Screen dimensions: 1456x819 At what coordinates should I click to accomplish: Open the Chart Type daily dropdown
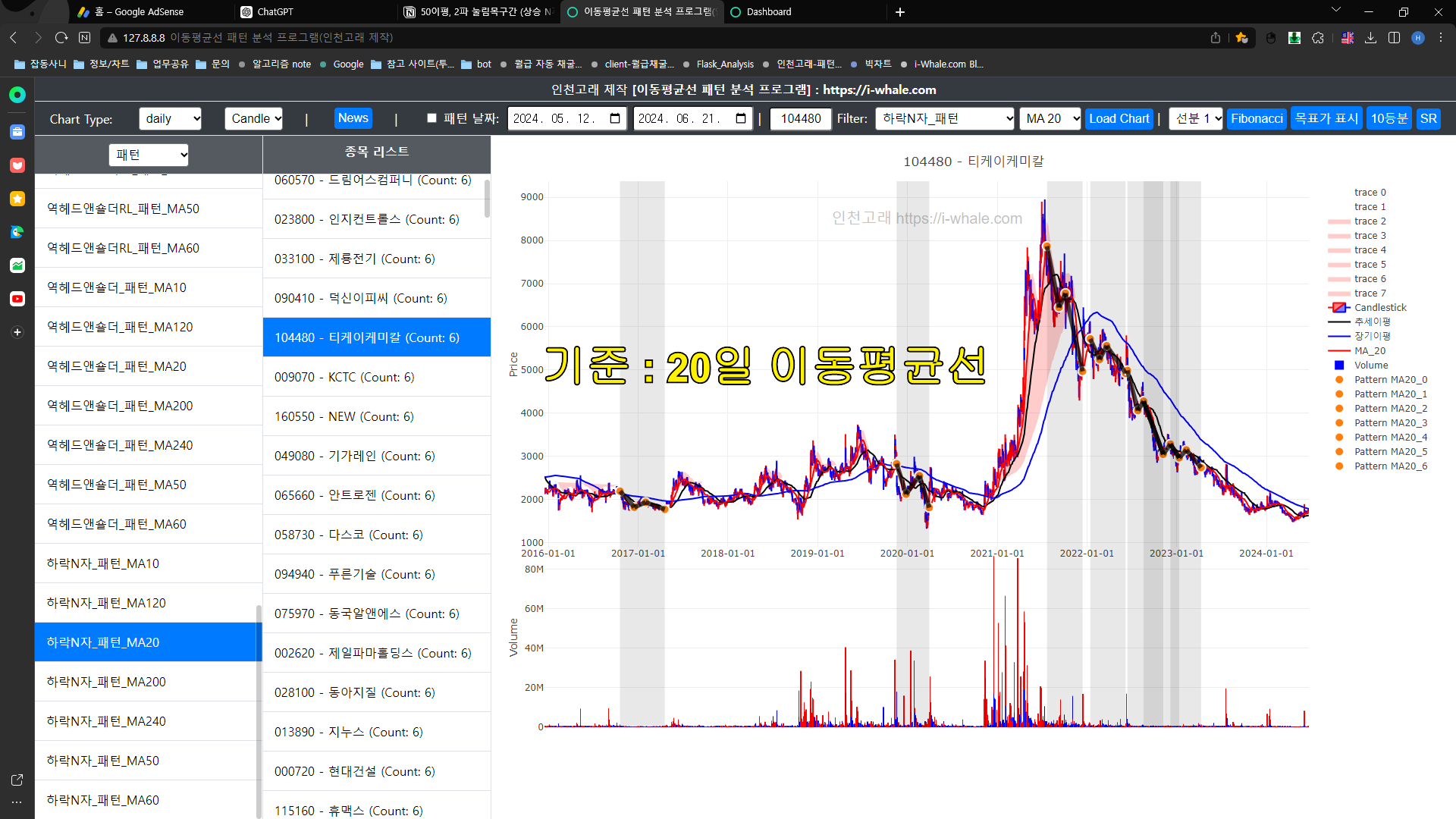pos(170,118)
